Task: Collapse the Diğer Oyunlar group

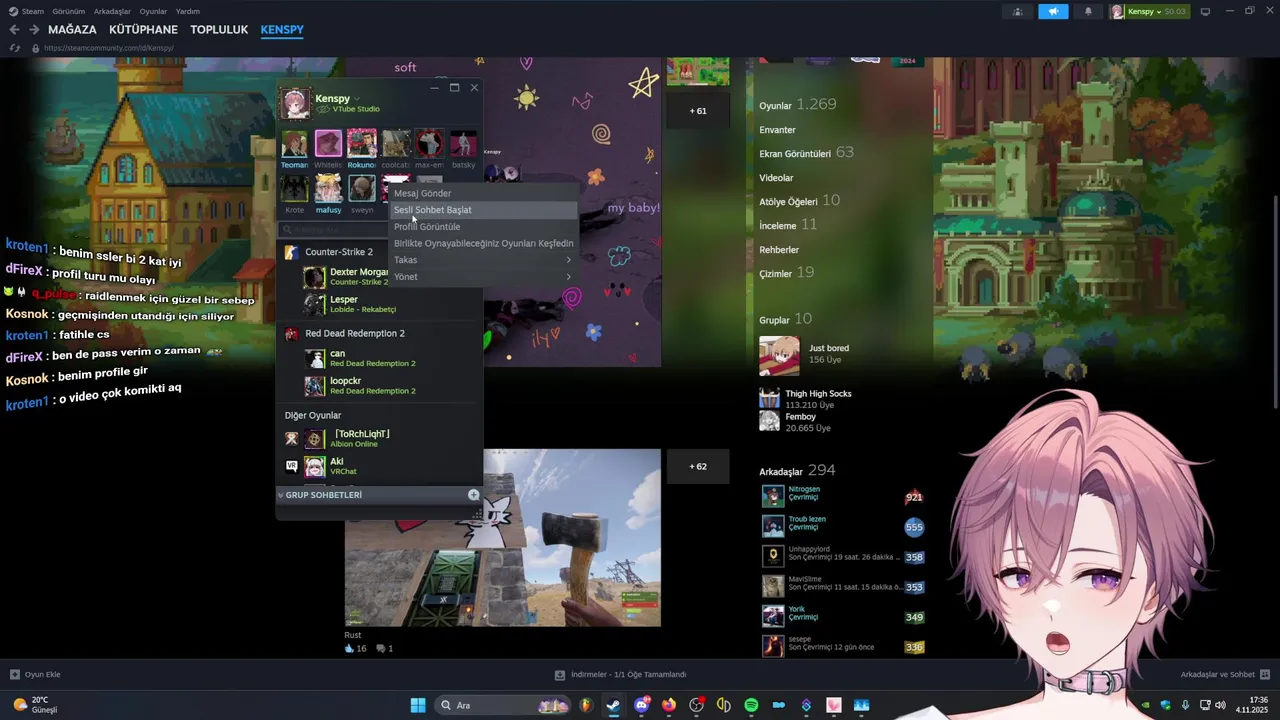Action: pos(313,415)
